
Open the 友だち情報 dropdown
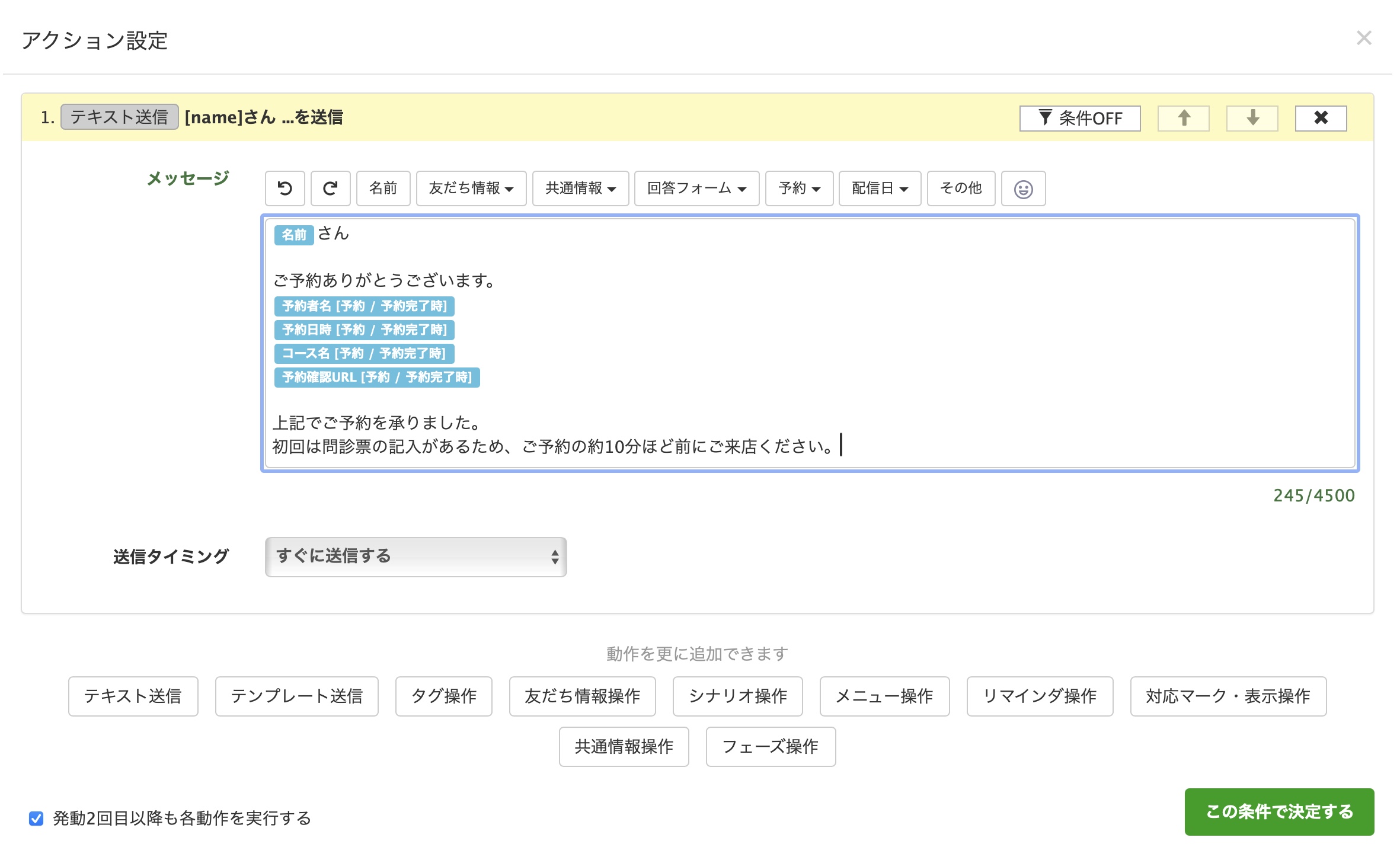pyautogui.click(x=471, y=188)
